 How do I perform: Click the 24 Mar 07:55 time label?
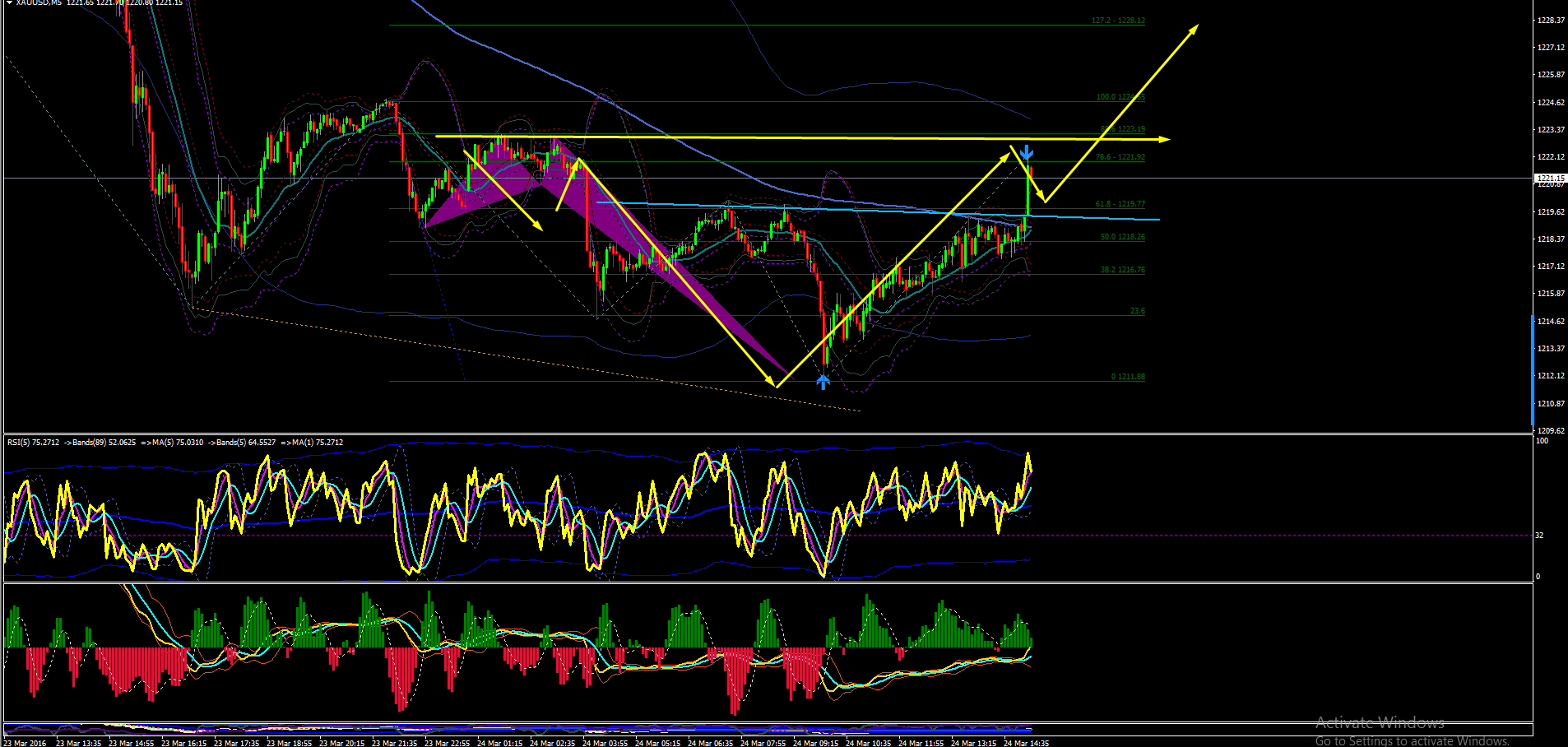(x=763, y=743)
